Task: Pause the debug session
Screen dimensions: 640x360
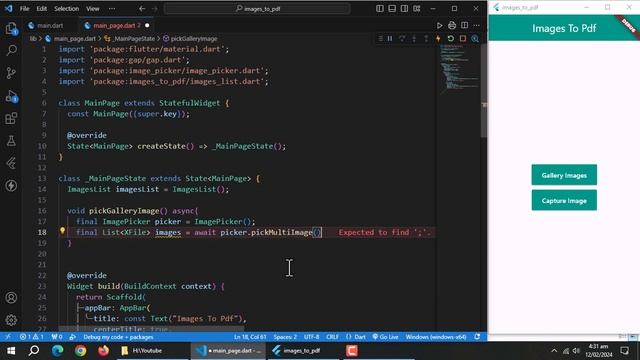Action: pyautogui.click(x=390, y=38)
